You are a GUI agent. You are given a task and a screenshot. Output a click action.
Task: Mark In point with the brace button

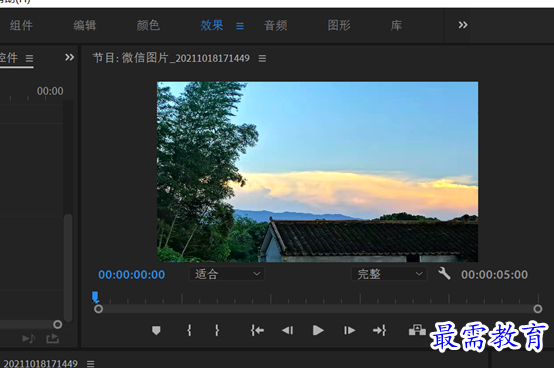pyautogui.click(x=189, y=331)
